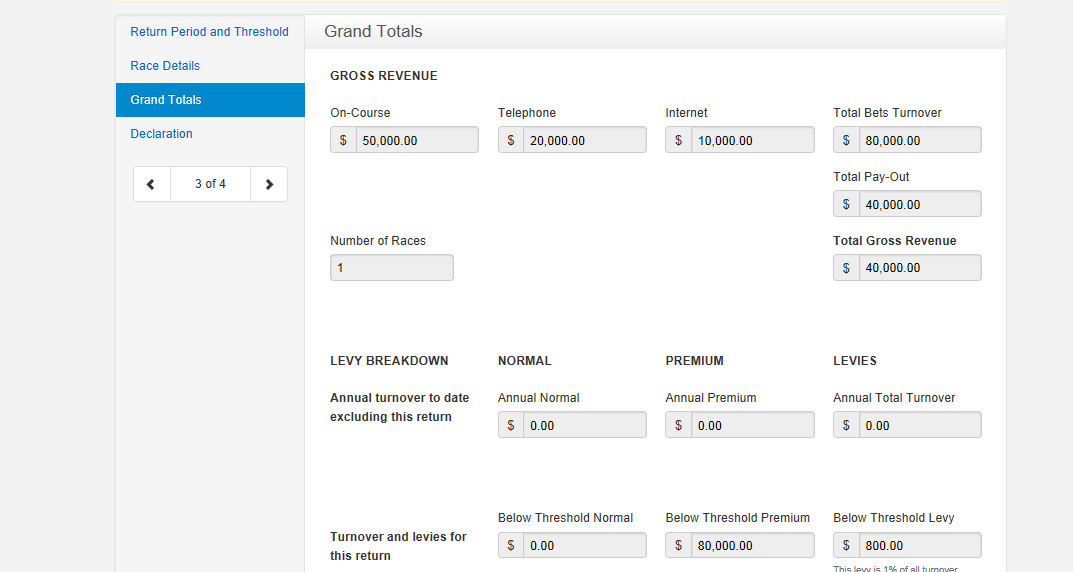Open Return Period and Threshold section
Screen dimensions: 1073x572
pos(209,31)
